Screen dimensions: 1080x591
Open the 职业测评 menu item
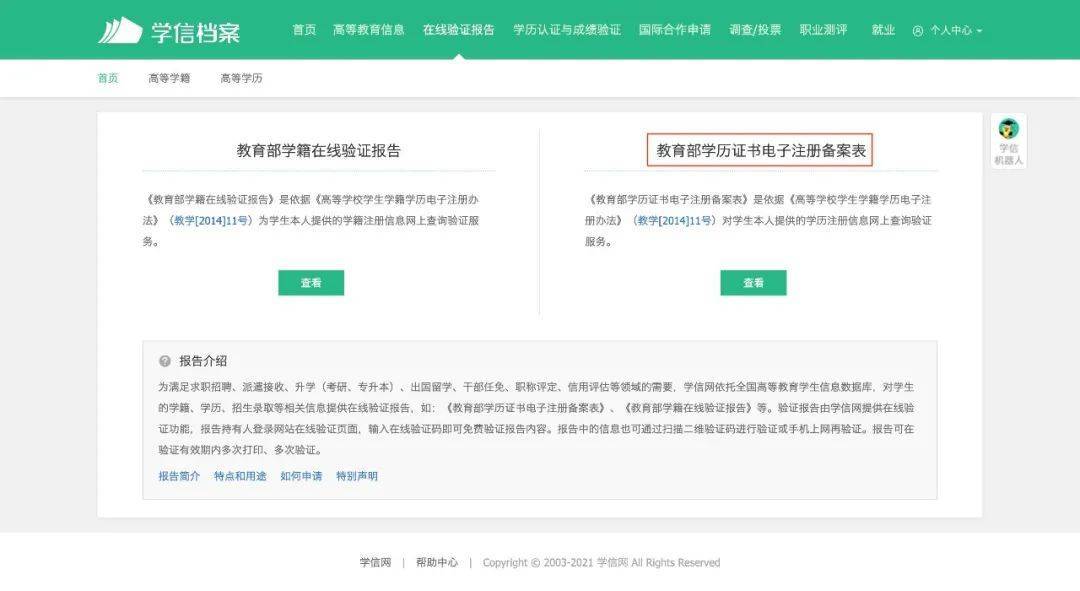[824, 30]
